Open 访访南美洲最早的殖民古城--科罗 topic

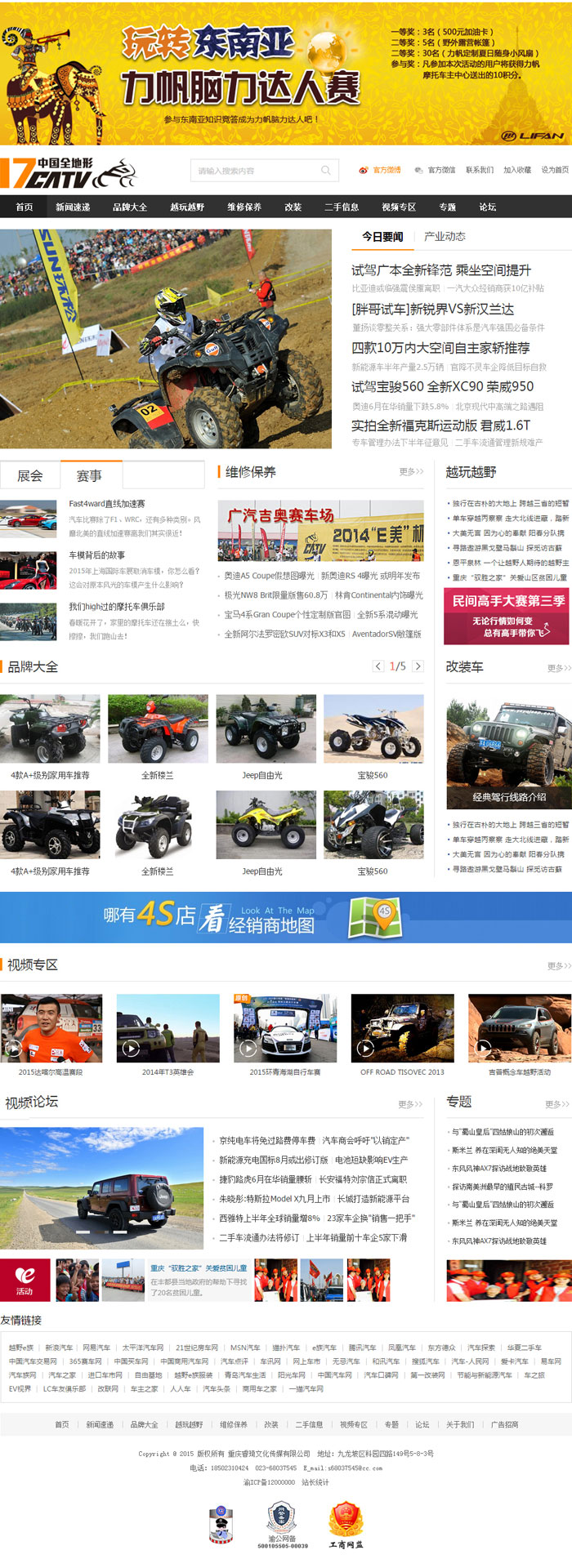click(x=503, y=1186)
